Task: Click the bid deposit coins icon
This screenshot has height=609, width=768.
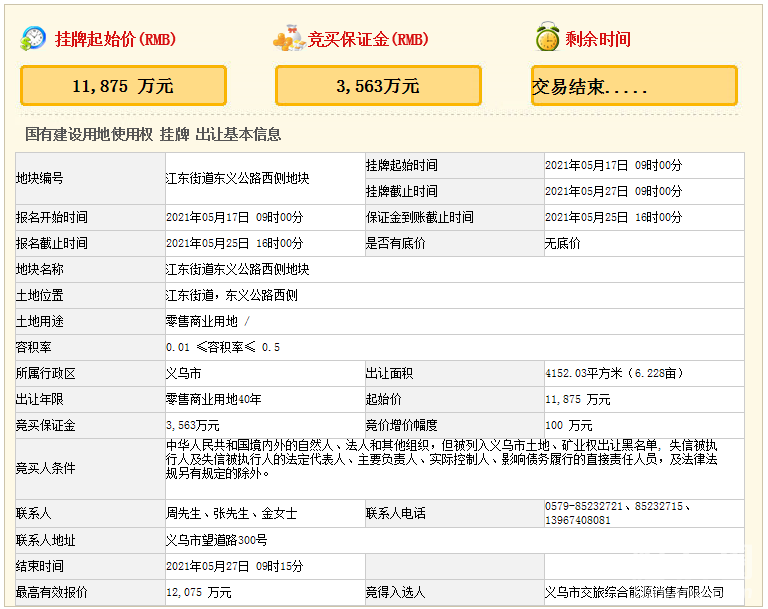Action: click(x=288, y=39)
